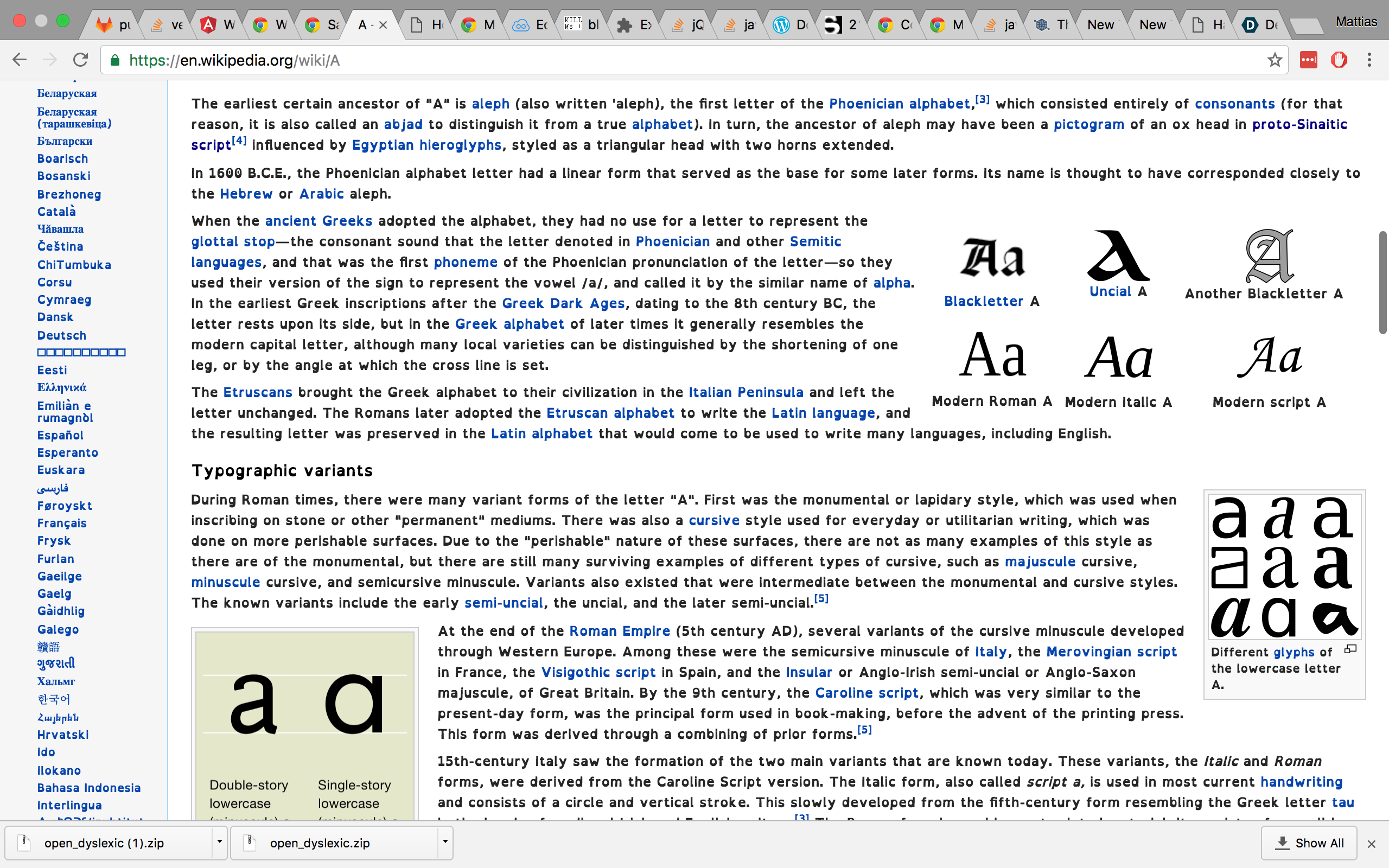Open the Deutsch language version
Viewport: 1389px width, 868px height.
point(61,335)
